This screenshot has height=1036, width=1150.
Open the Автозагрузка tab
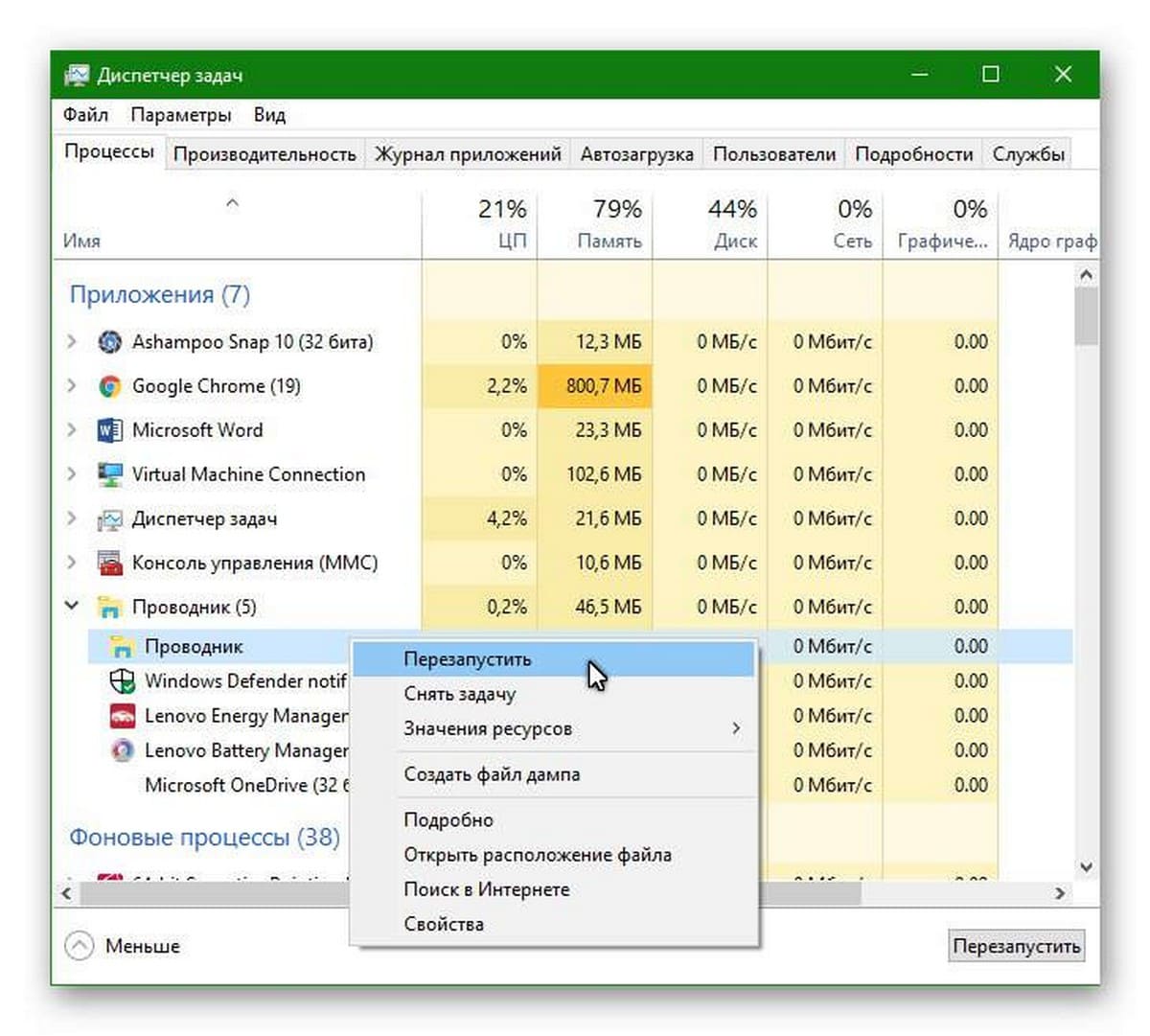pyautogui.click(x=636, y=154)
